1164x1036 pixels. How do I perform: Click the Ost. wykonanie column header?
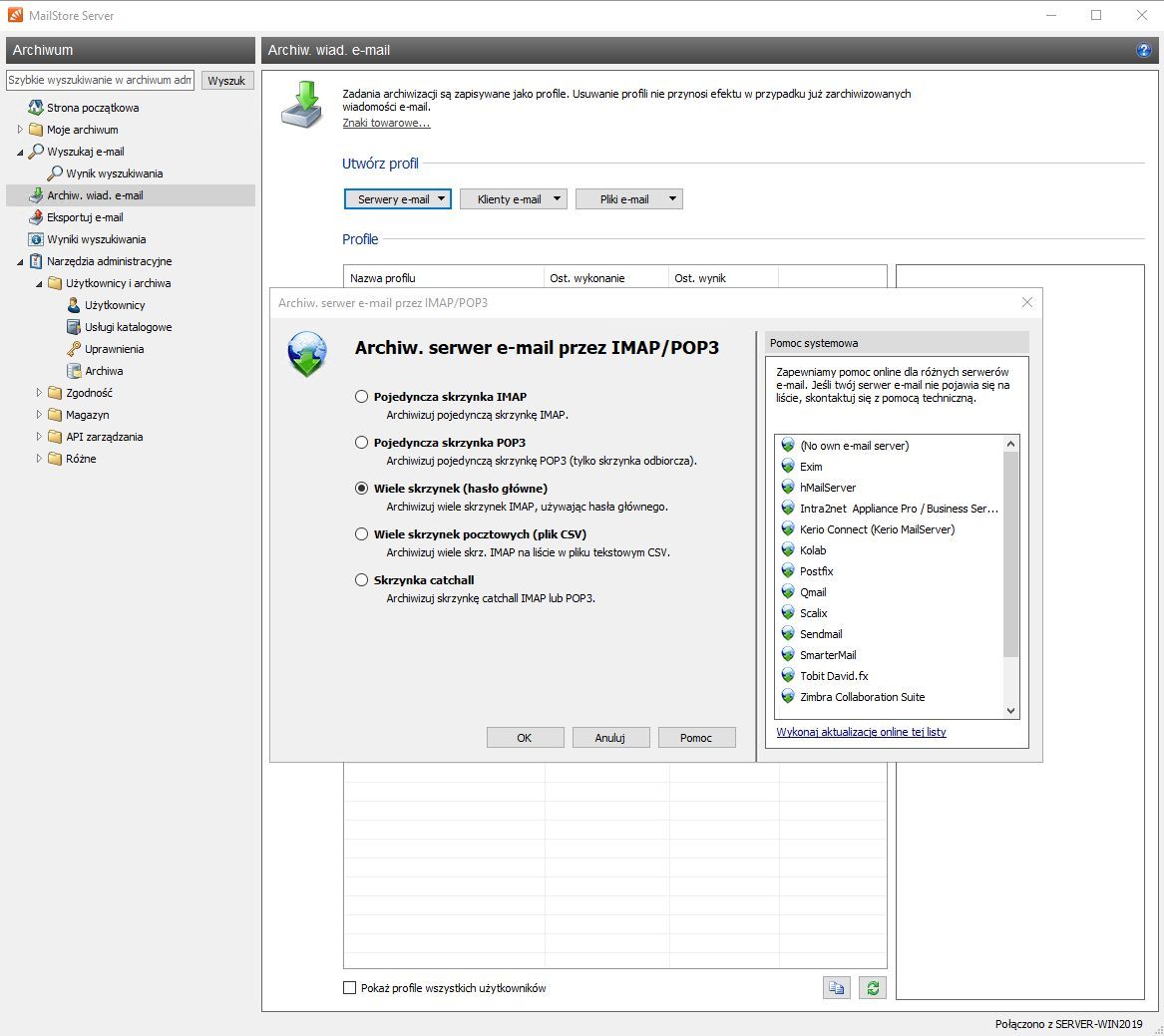coord(606,277)
